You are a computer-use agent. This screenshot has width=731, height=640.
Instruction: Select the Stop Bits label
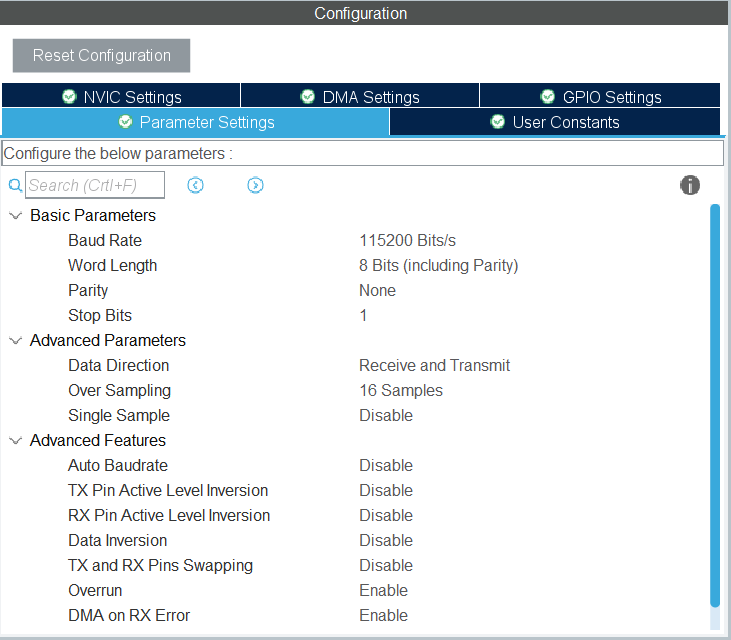100,316
